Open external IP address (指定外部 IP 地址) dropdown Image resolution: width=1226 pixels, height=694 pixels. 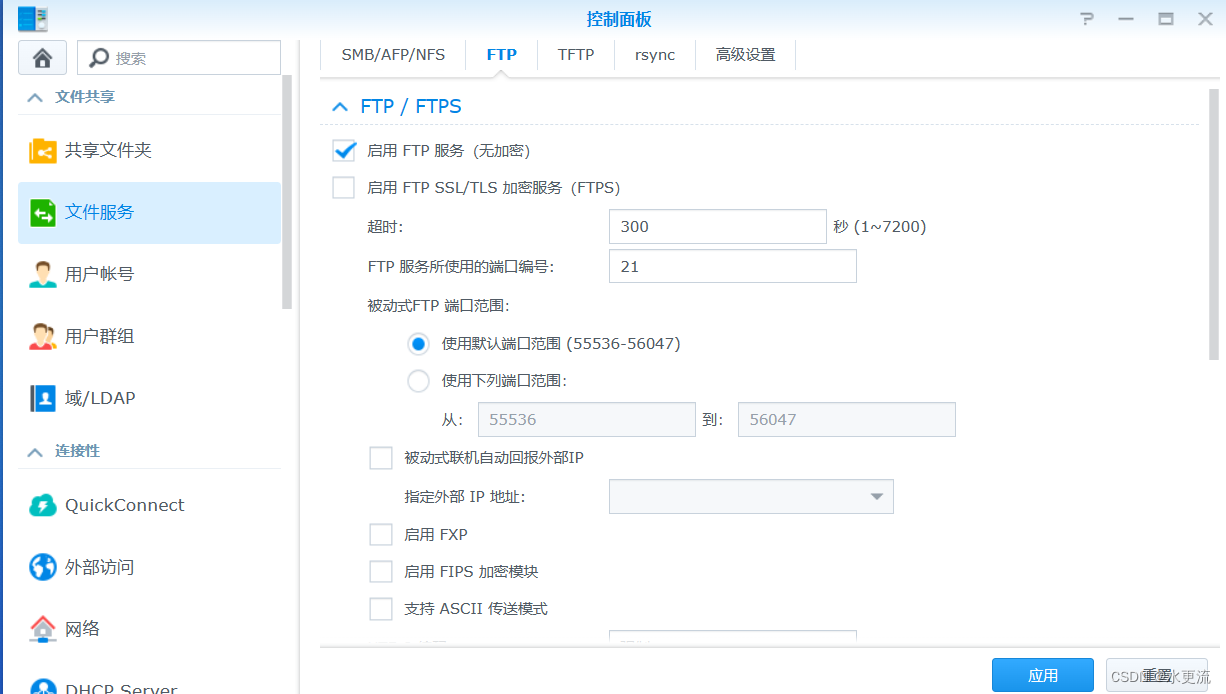point(751,497)
